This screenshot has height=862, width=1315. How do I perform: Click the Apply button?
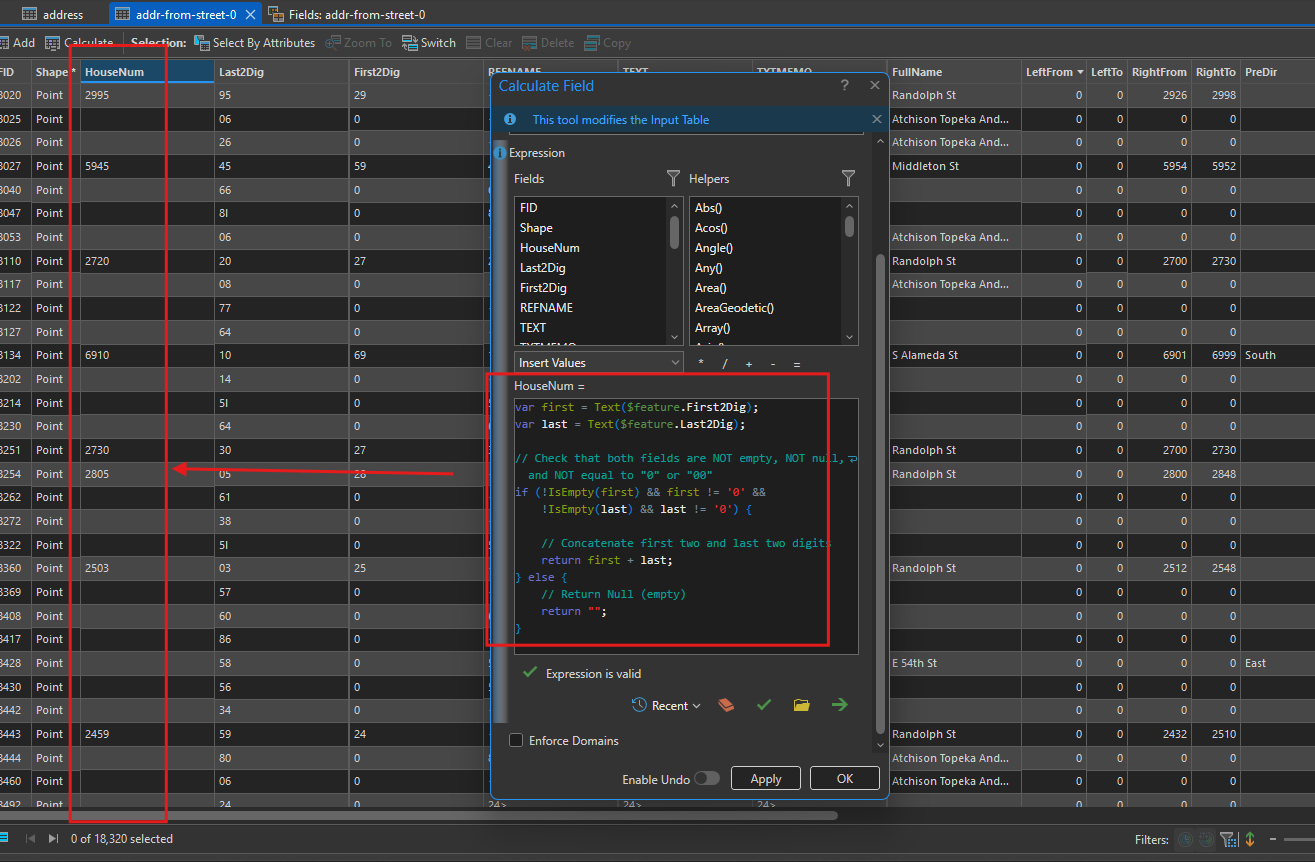tap(766, 779)
